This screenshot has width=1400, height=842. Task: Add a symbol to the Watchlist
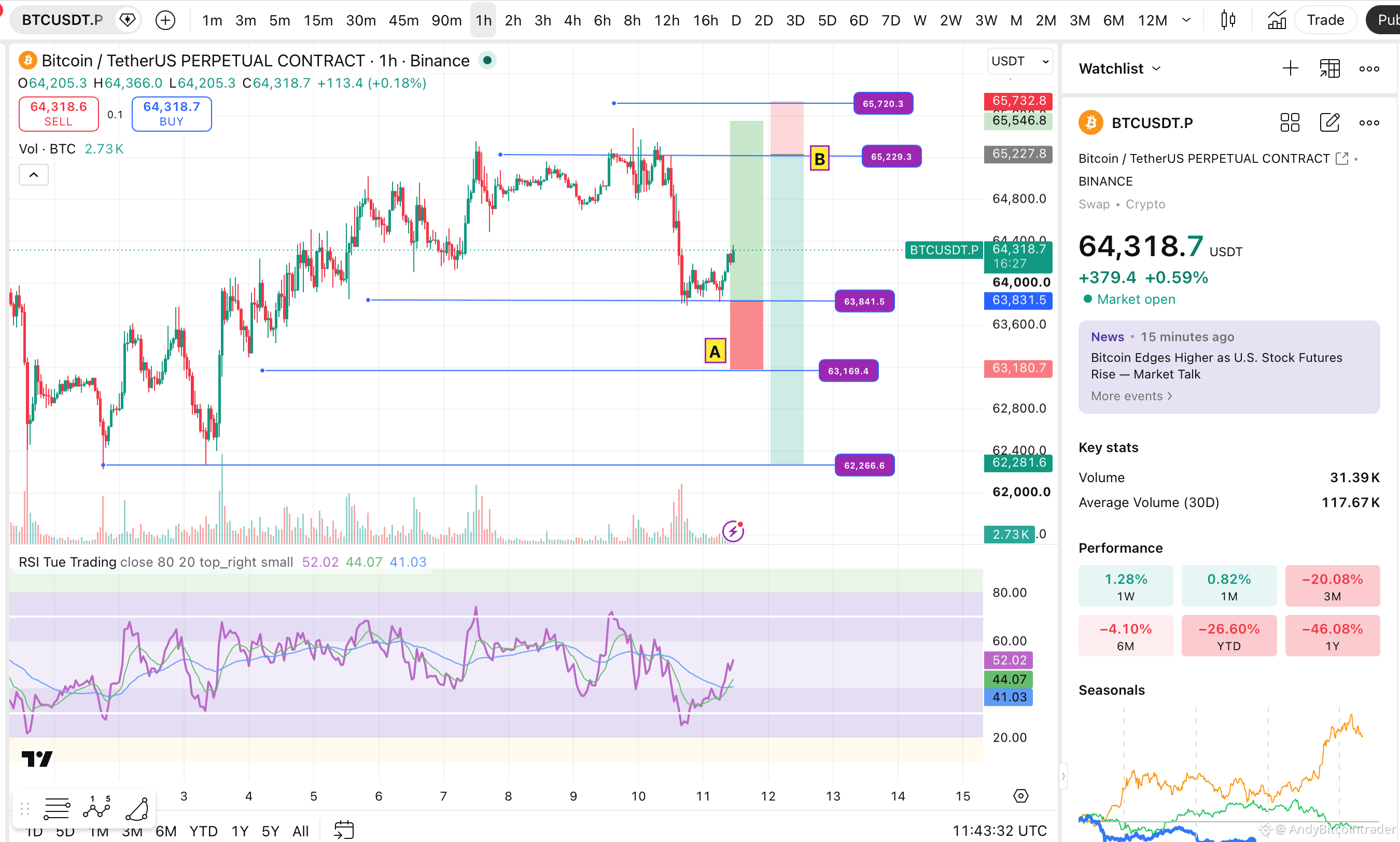1290,68
